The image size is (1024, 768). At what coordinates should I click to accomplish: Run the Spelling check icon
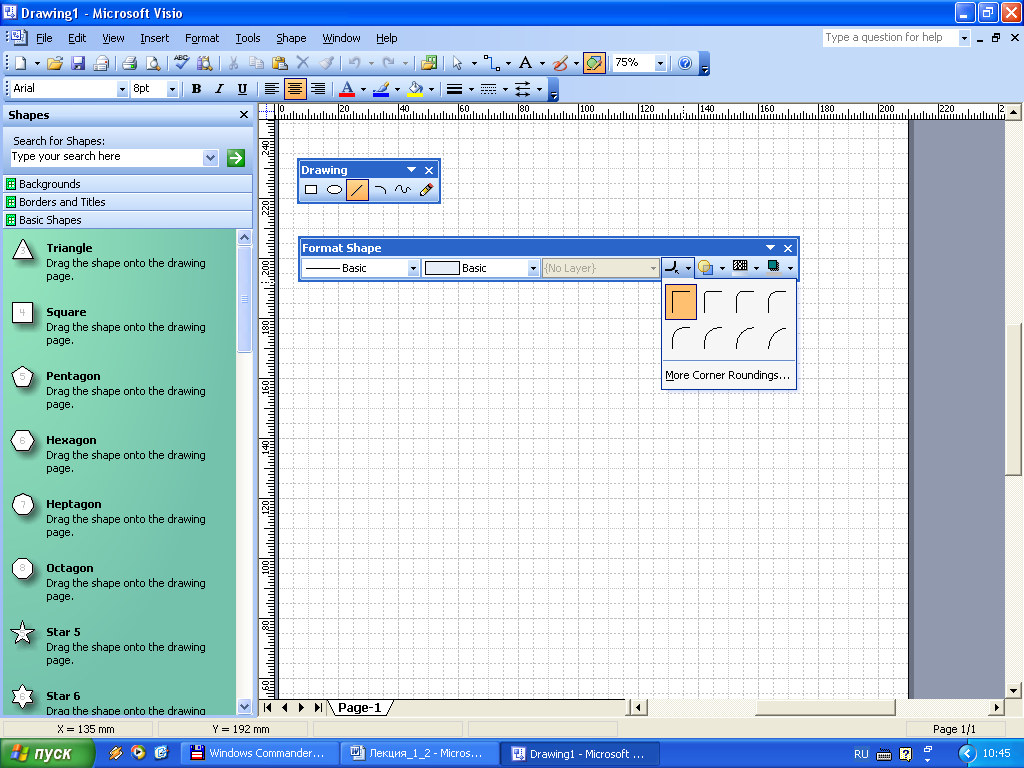[182, 63]
